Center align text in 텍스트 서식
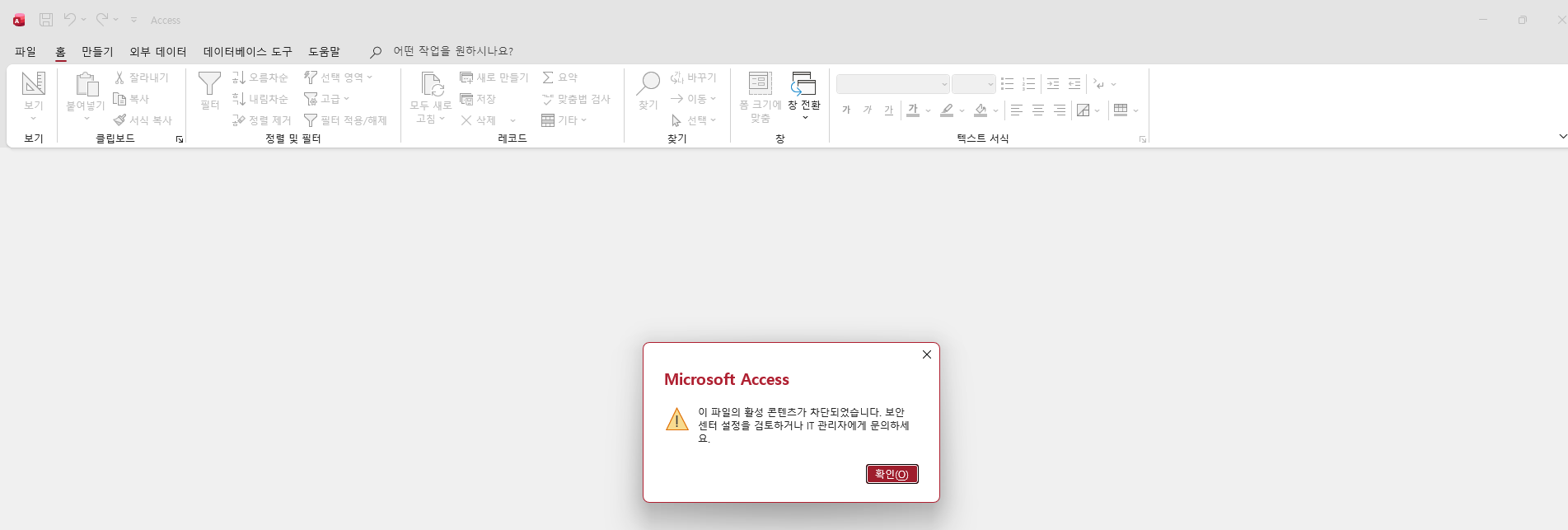The width and height of the screenshot is (1568, 530). click(x=1038, y=110)
